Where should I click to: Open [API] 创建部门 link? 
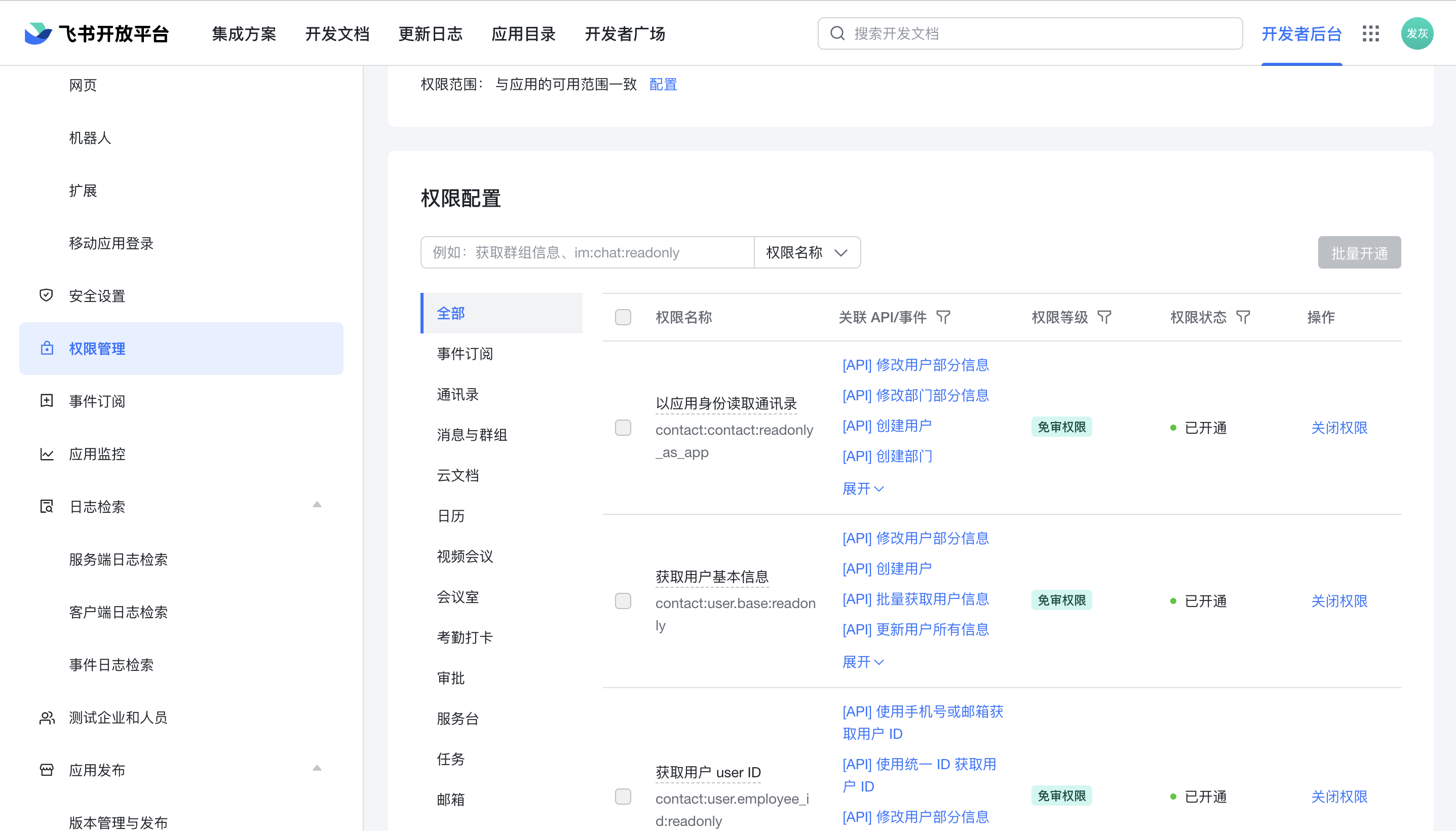pyautogui.click(x=887, y=457)
